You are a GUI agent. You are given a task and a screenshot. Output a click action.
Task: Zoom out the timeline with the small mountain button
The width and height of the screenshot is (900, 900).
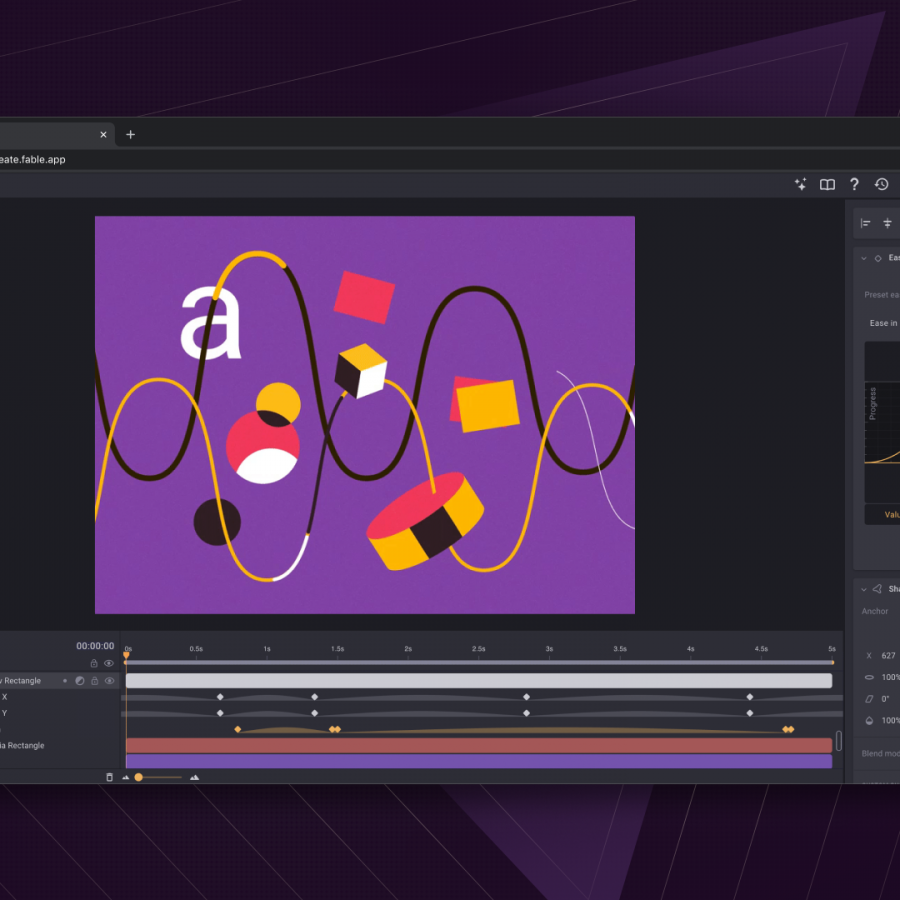coord(124,777)
